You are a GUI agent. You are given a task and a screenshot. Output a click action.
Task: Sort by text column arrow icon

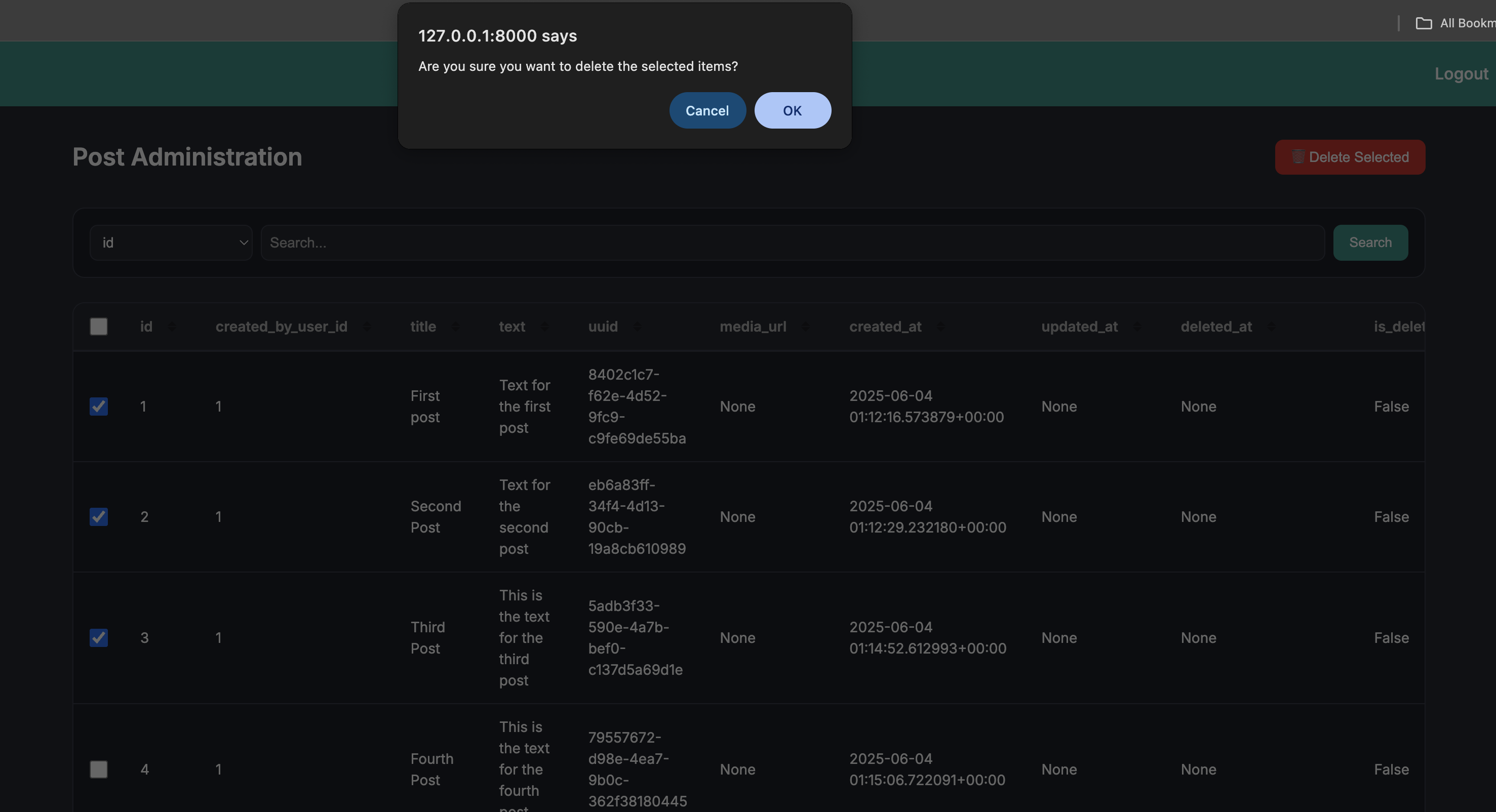coord(544,327)
